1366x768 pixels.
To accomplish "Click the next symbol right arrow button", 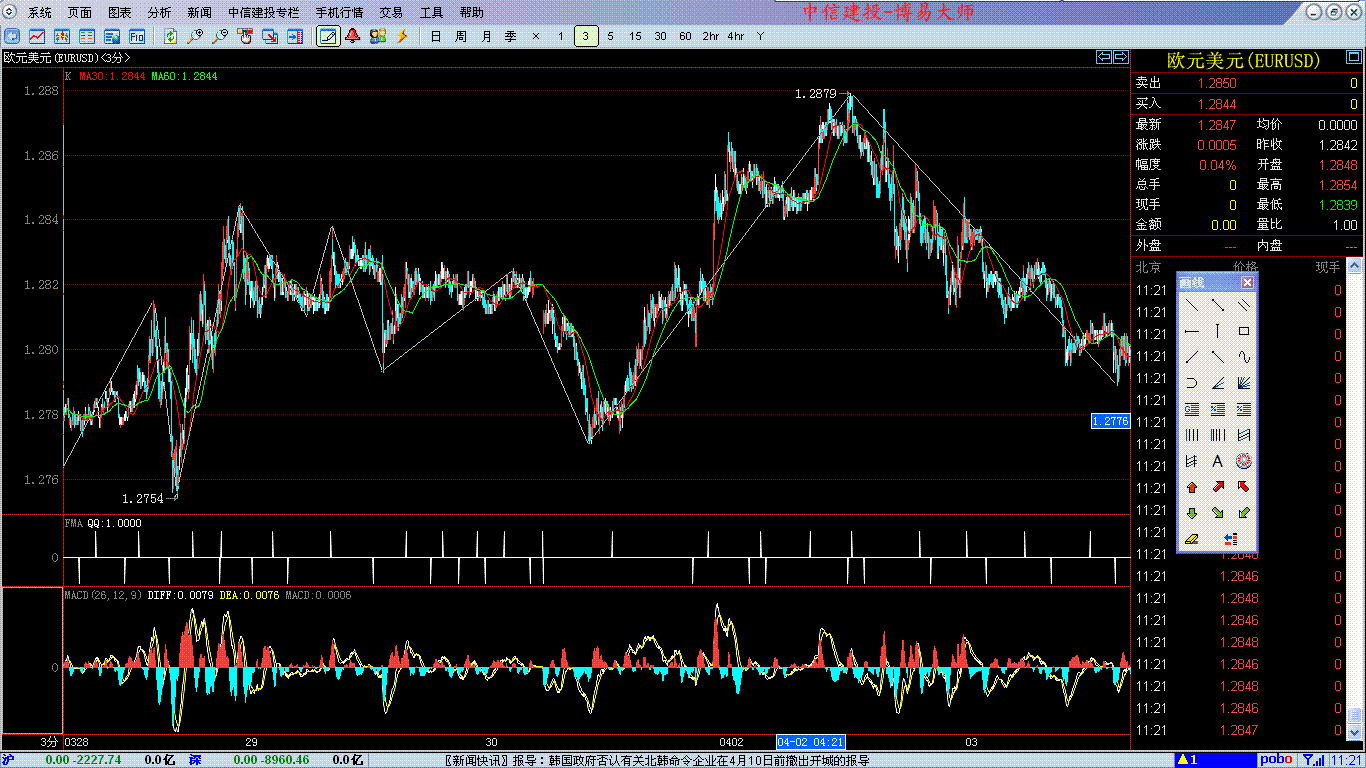I will [x=1121, y=57].
